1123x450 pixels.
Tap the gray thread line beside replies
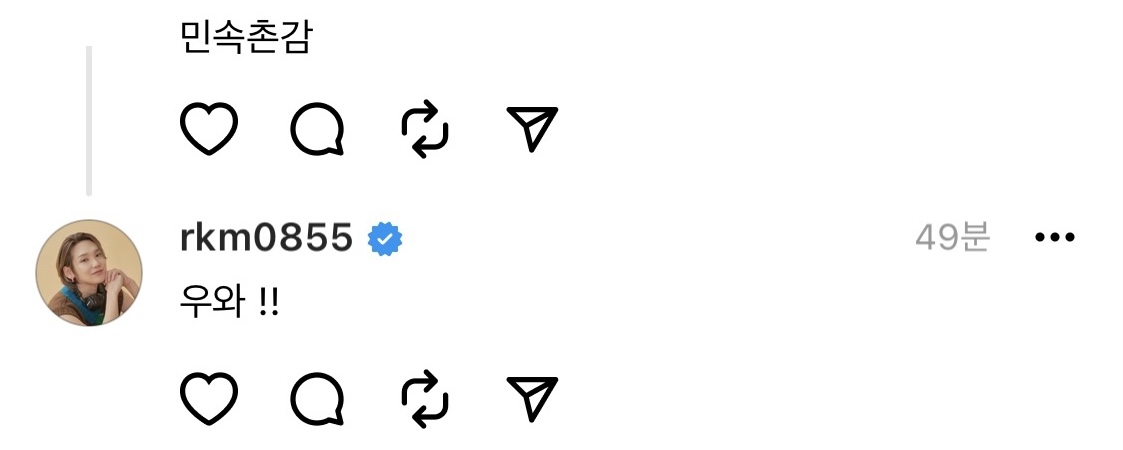pyautogui.click(x=89, y=120)
